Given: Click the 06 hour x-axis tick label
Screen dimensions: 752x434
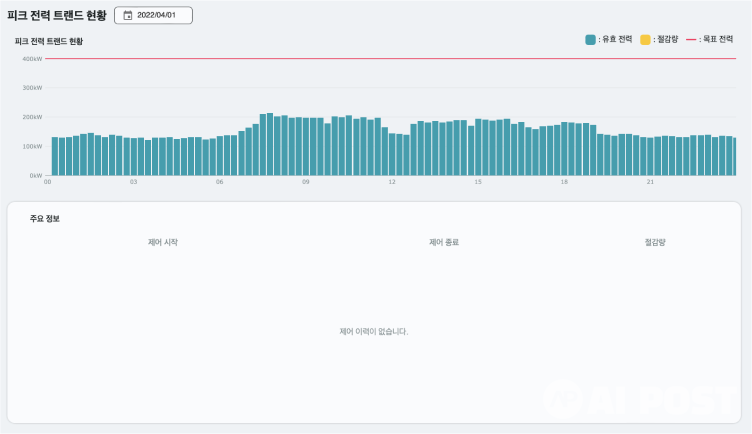Looking at the screenshot, I should [x=219, y=182].
